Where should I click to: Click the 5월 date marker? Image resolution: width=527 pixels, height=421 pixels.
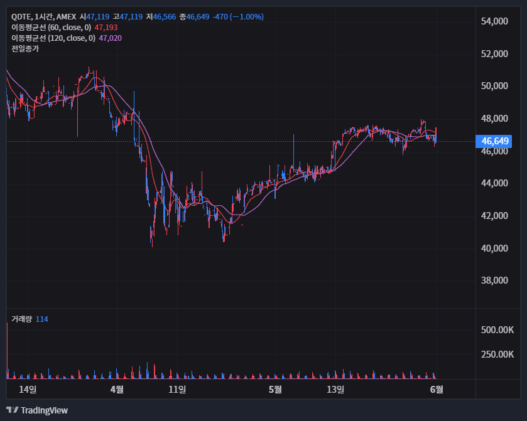coord(275,389)
